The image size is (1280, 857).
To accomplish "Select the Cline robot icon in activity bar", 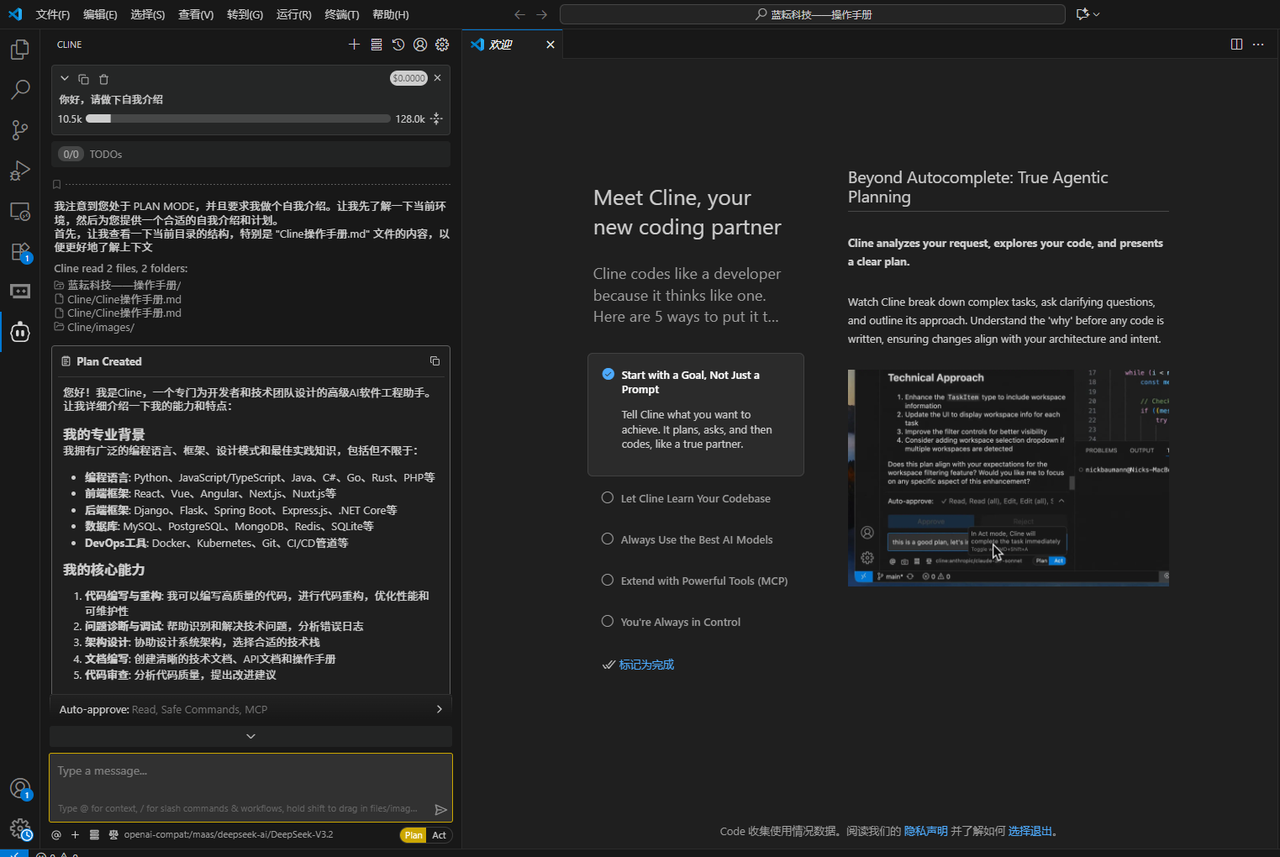I will point(20,332).
